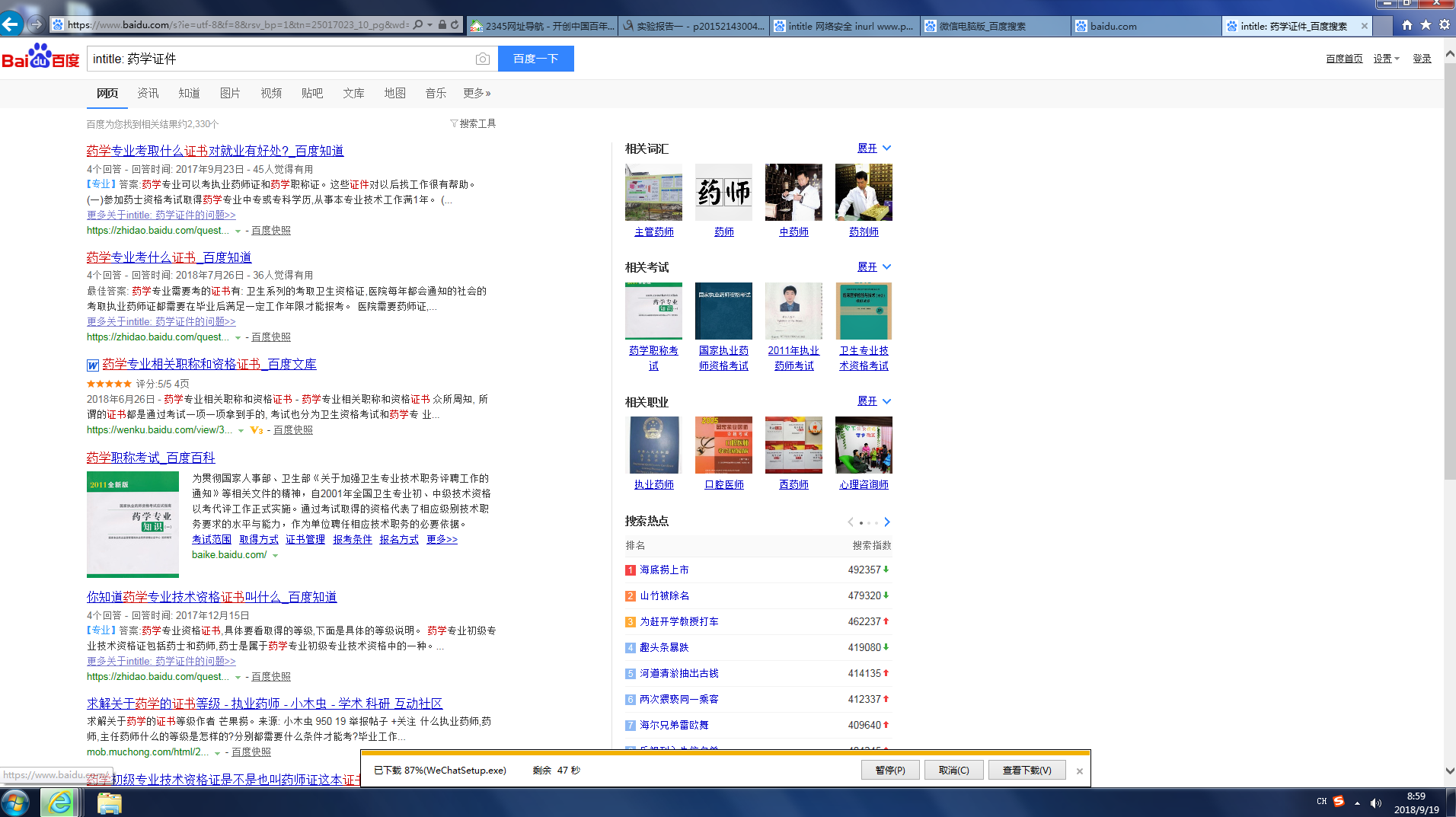This screenshot has height=817, width=1456.
Task: Click 查看下载(V) button
Action: pos(1027,771)
